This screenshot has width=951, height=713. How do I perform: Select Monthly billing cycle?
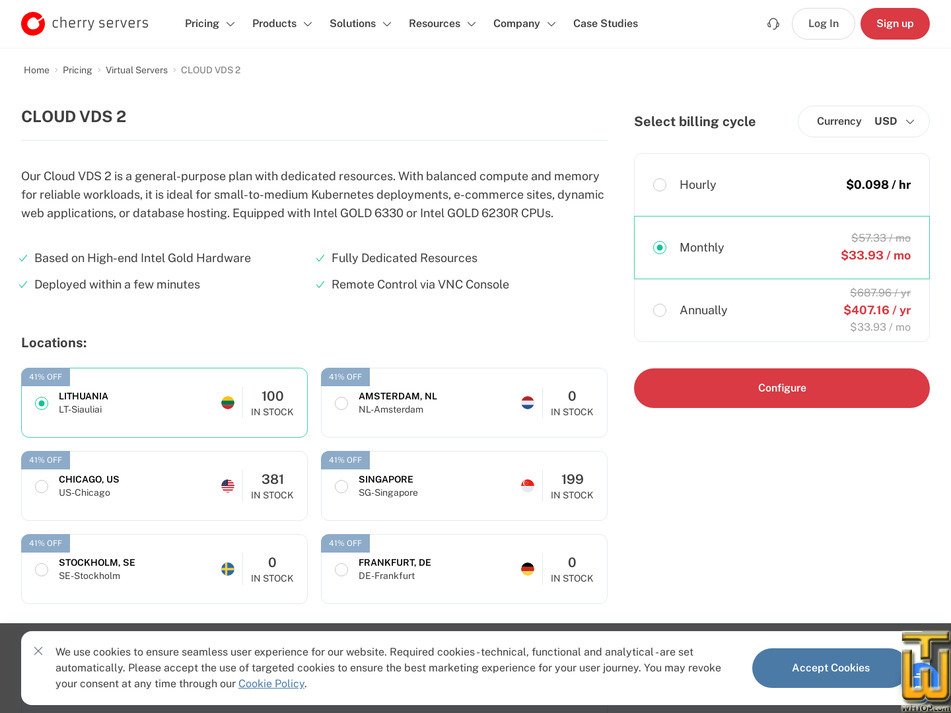point(782,247)
